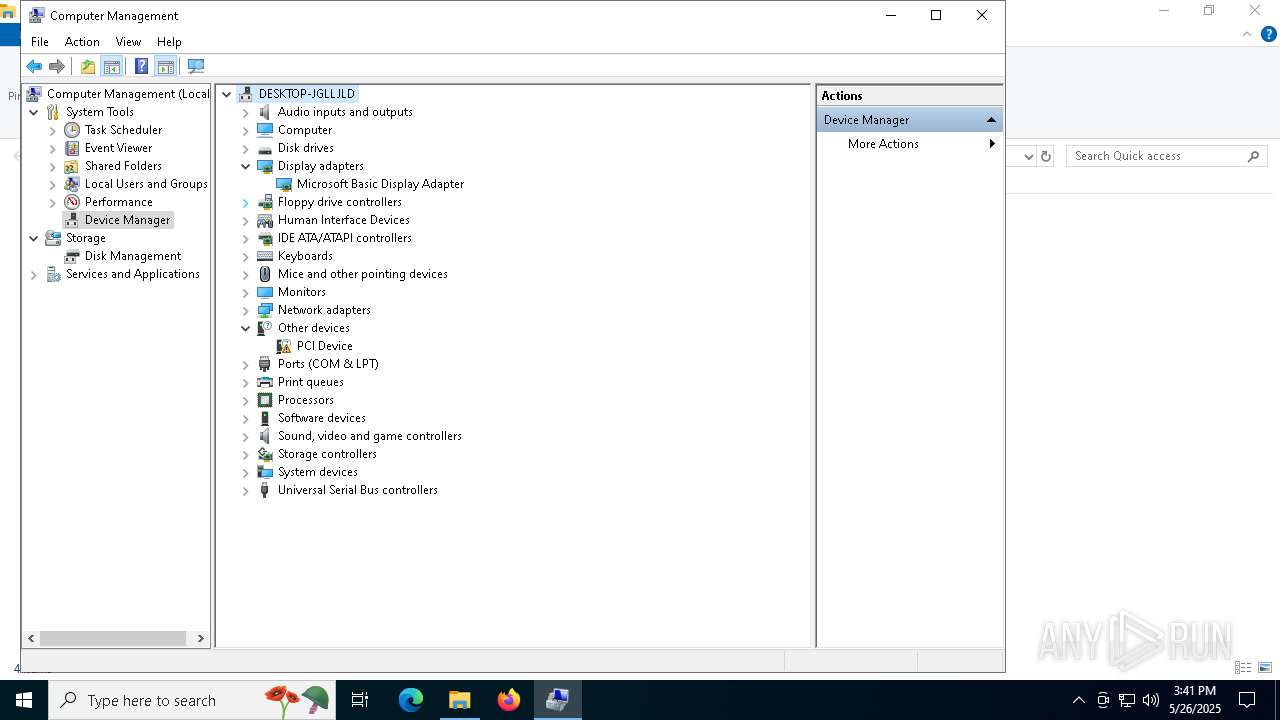This screenshot has height=720, width=1280.
Task: Open the More Actions submenu arrow
Action: coord(992,144)
